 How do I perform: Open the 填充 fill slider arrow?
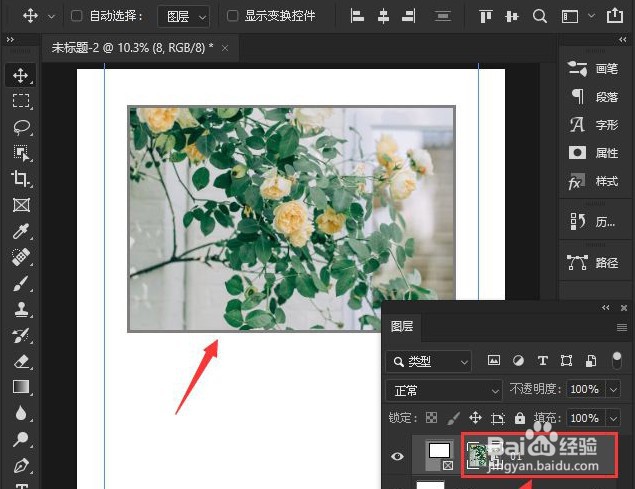click(614, 418)
